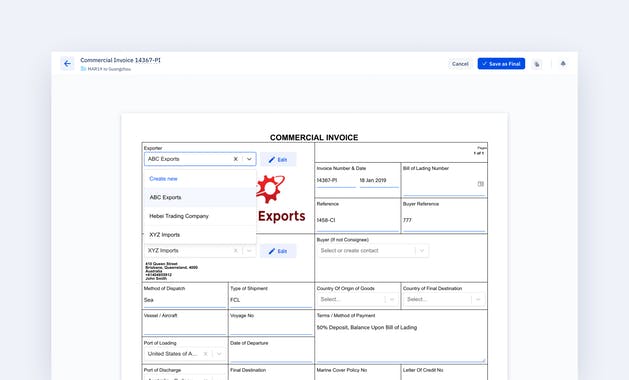Click the invoice number field 14367-PI
This screenshot has height=380, width=629.
(x=336, y=181)
